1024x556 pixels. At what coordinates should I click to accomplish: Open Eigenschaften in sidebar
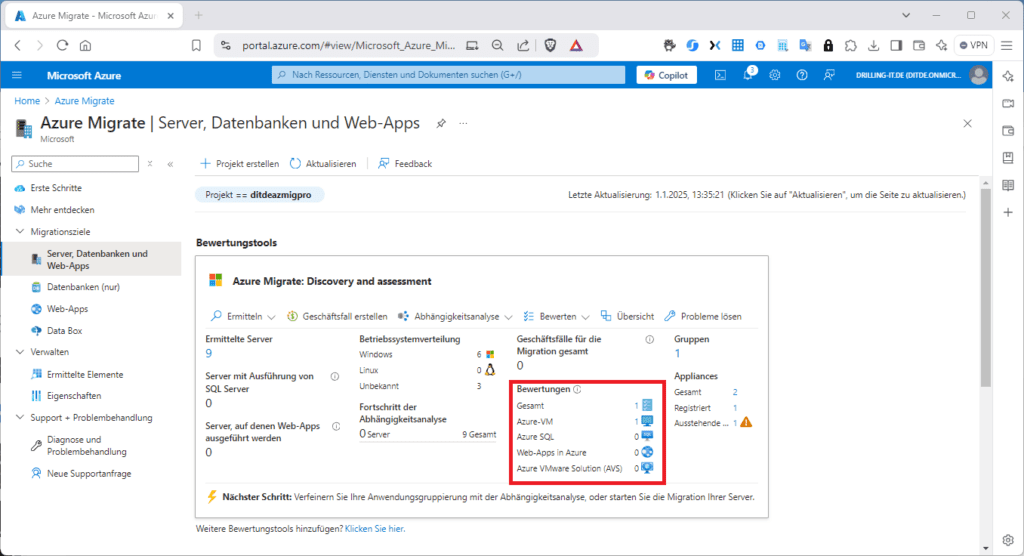(74, 395)
